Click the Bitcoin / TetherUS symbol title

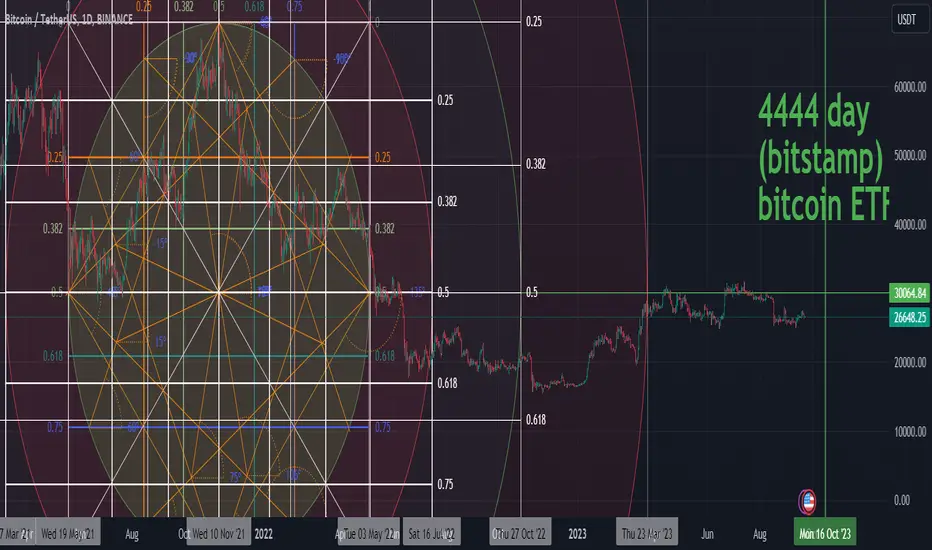coord(68,19)
